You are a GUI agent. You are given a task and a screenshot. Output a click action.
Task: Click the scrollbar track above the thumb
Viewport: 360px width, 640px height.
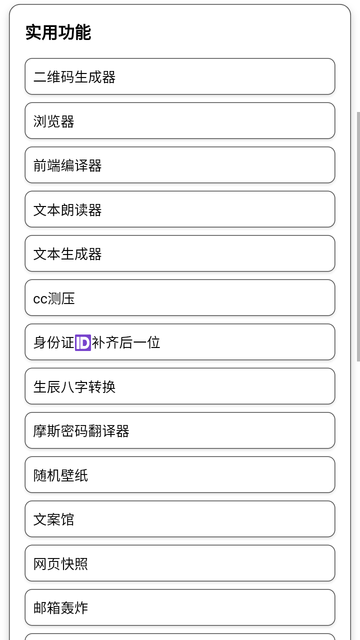358,56
